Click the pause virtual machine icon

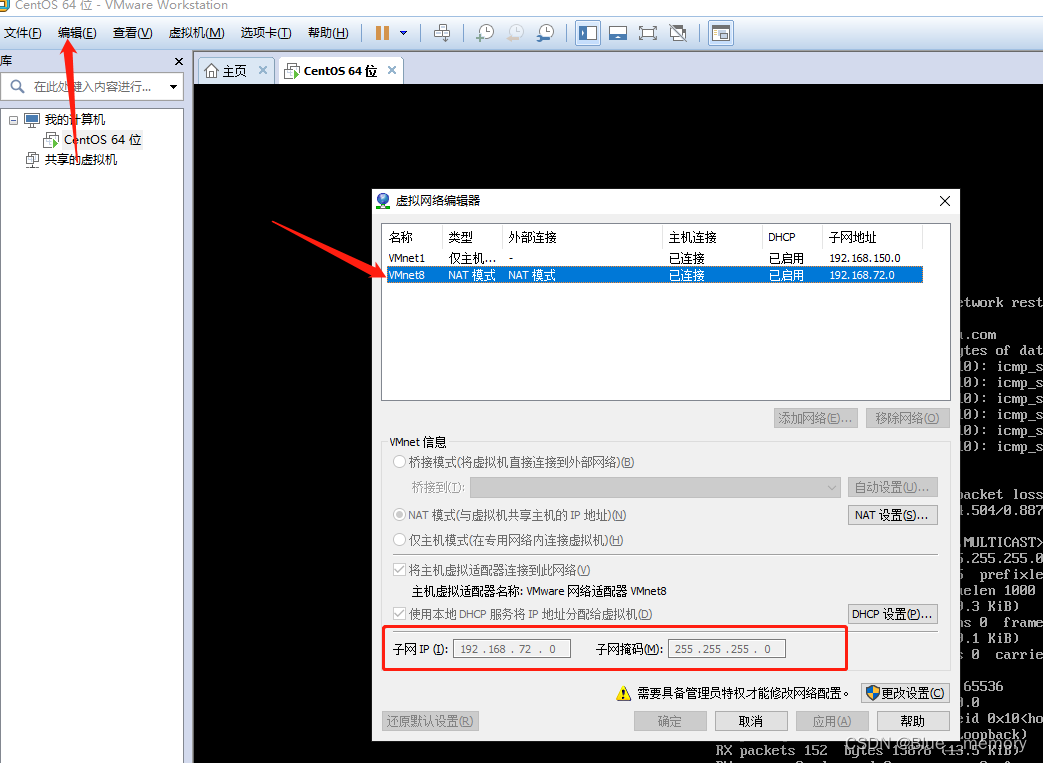tap(382, 33)
